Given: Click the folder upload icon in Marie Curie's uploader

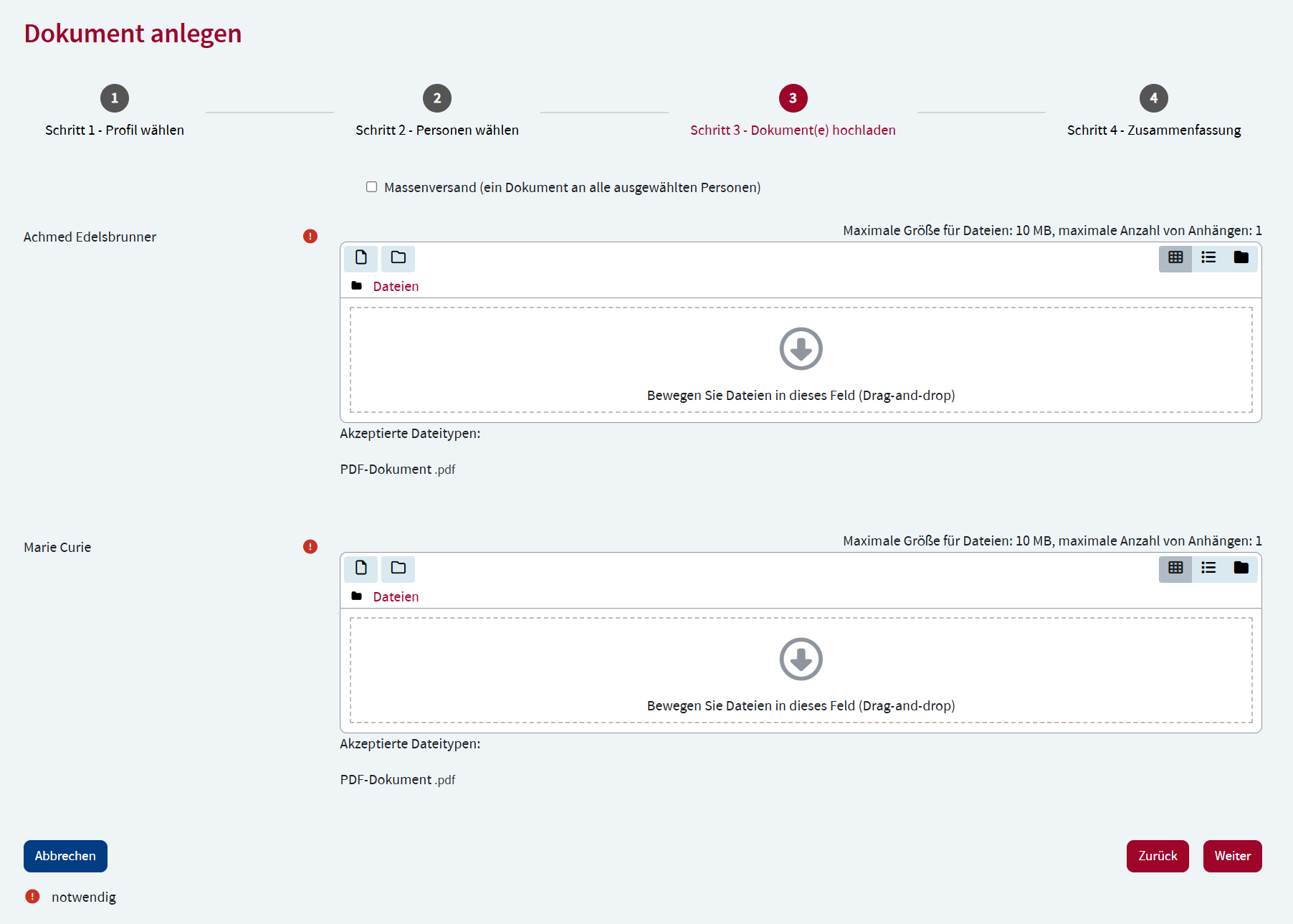Looking at the screenshot, I should tap(398, 568).
